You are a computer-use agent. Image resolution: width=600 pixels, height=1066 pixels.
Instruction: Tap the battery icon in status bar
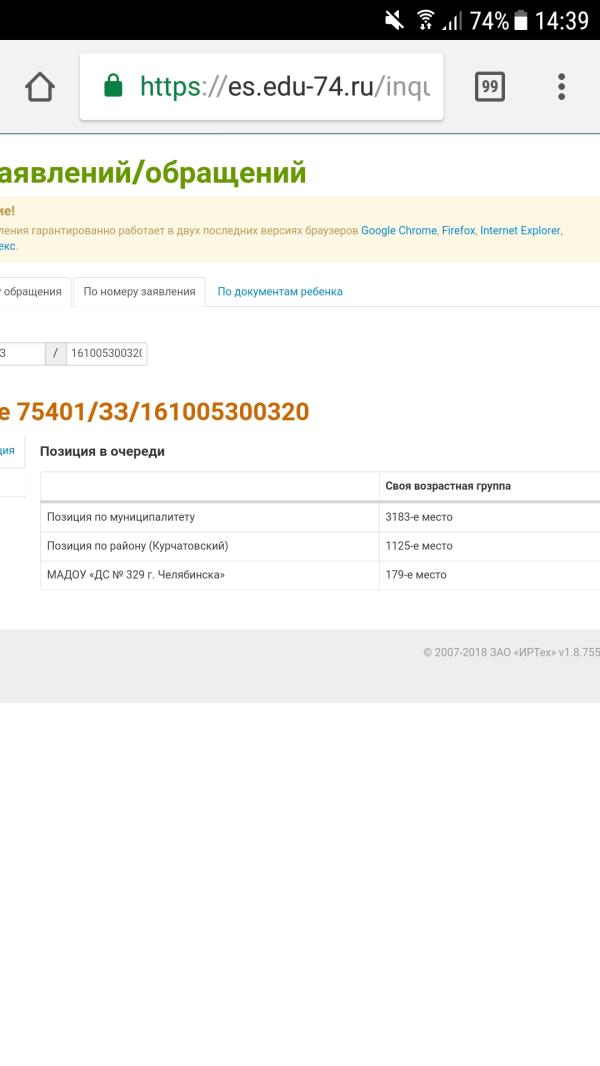pos(520,20)
